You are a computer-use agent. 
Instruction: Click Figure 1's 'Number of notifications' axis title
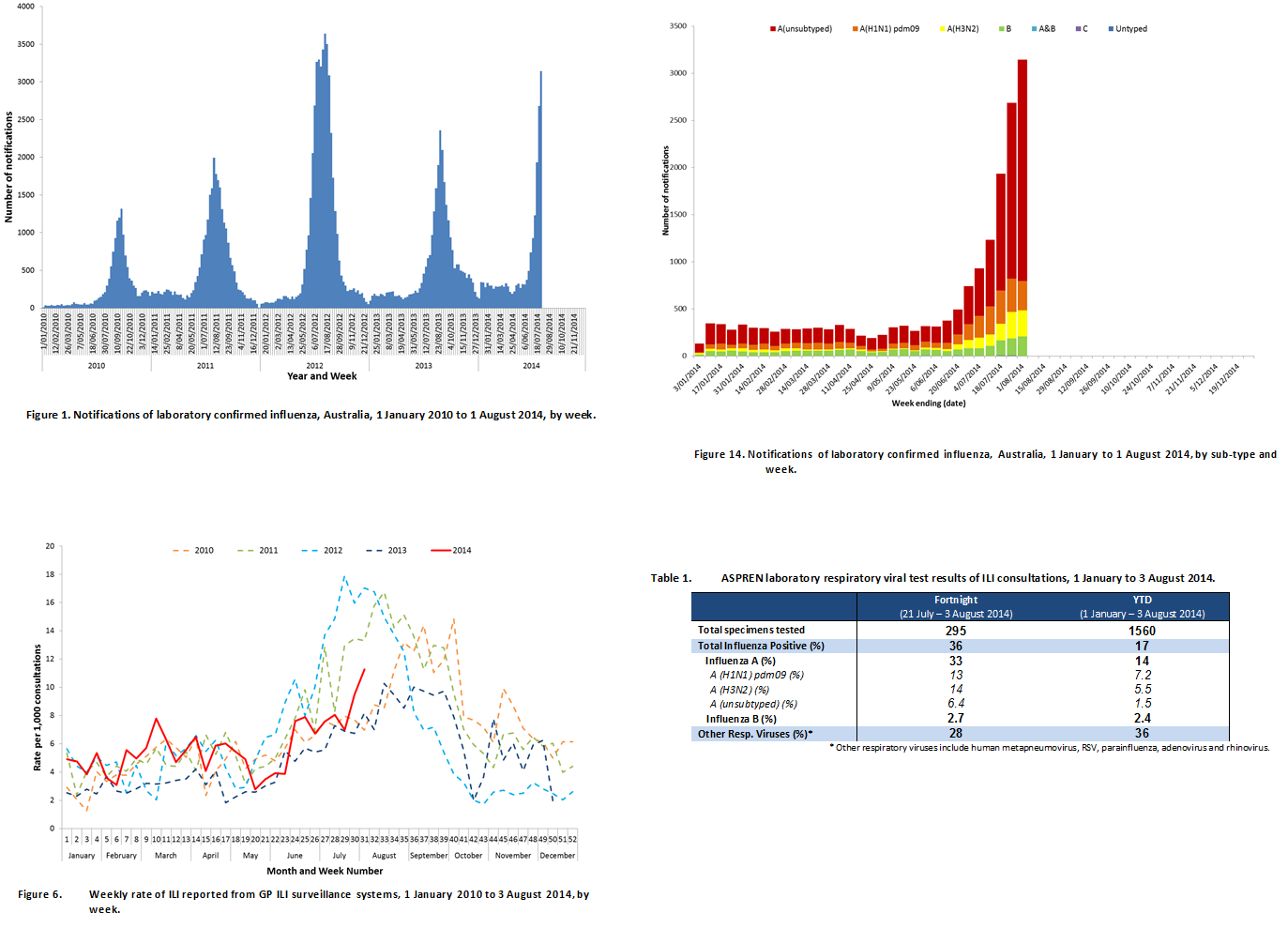pyautogui.click(x=8, y=167)
